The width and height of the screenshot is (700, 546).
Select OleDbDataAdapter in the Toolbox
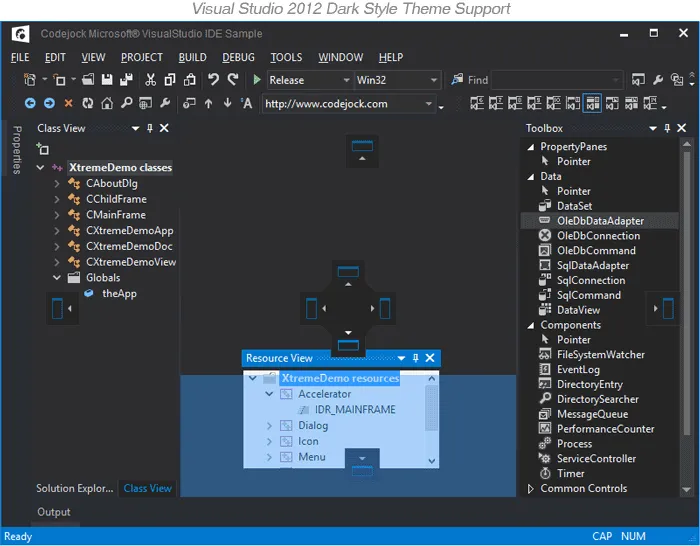click(x=600, y=221)
